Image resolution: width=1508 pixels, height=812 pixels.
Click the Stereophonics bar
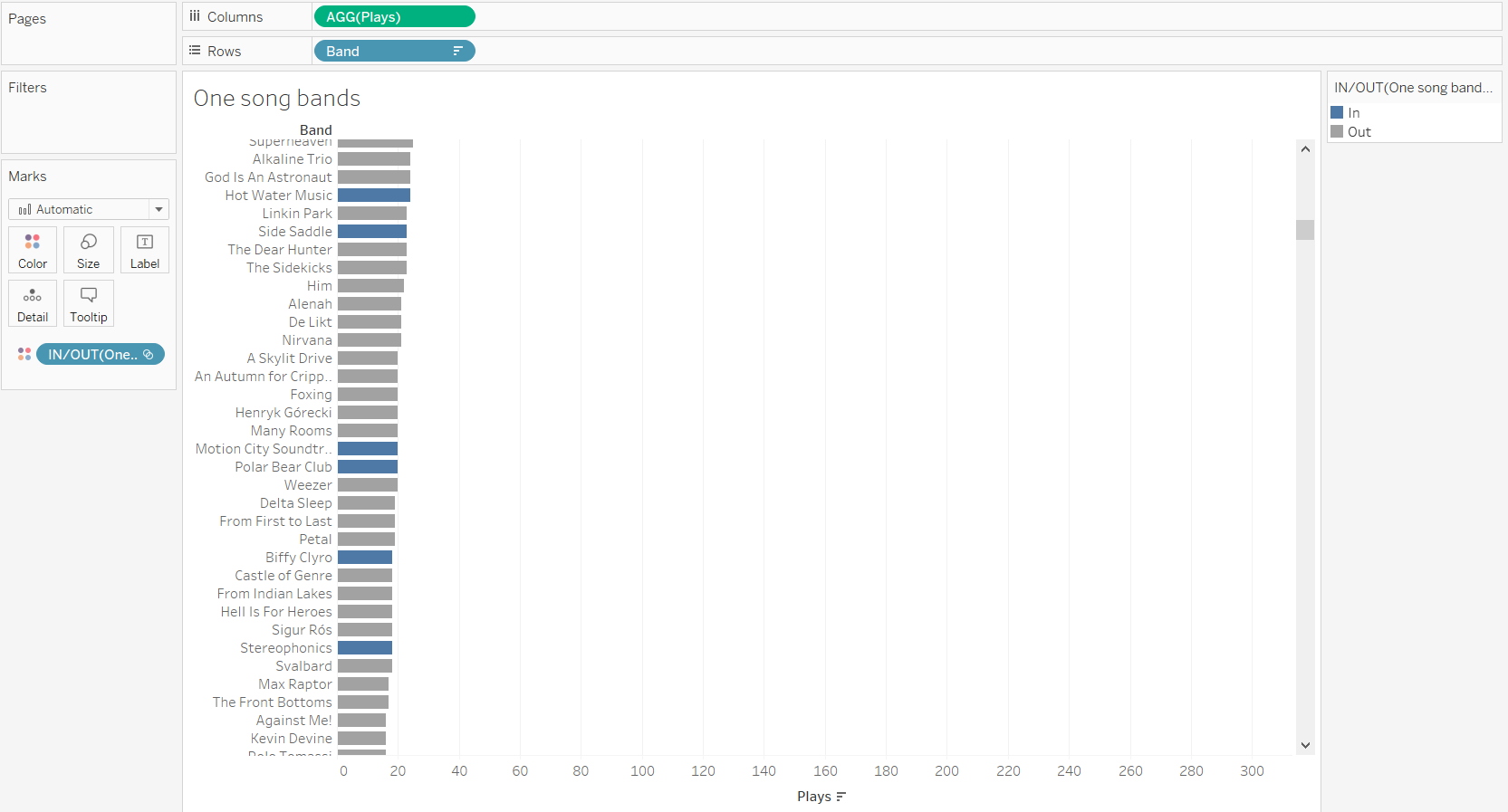(365, 648)
